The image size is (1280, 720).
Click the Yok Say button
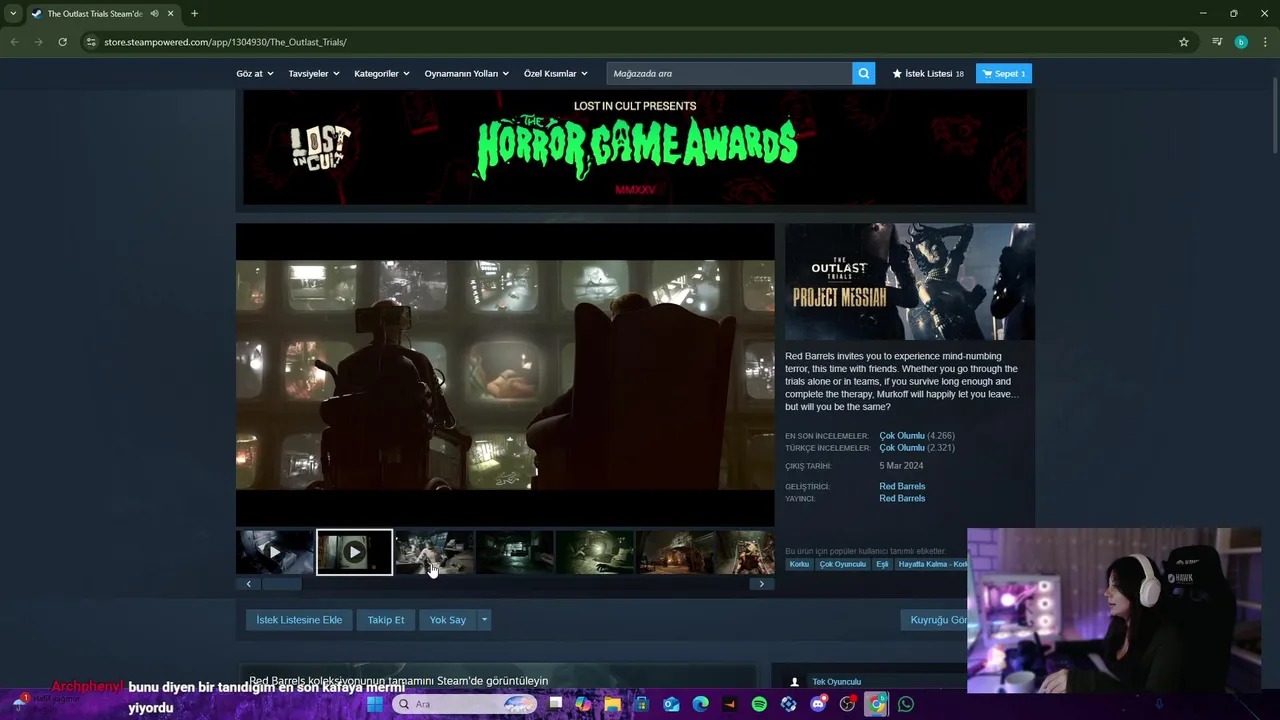click(x=447, y=620)
